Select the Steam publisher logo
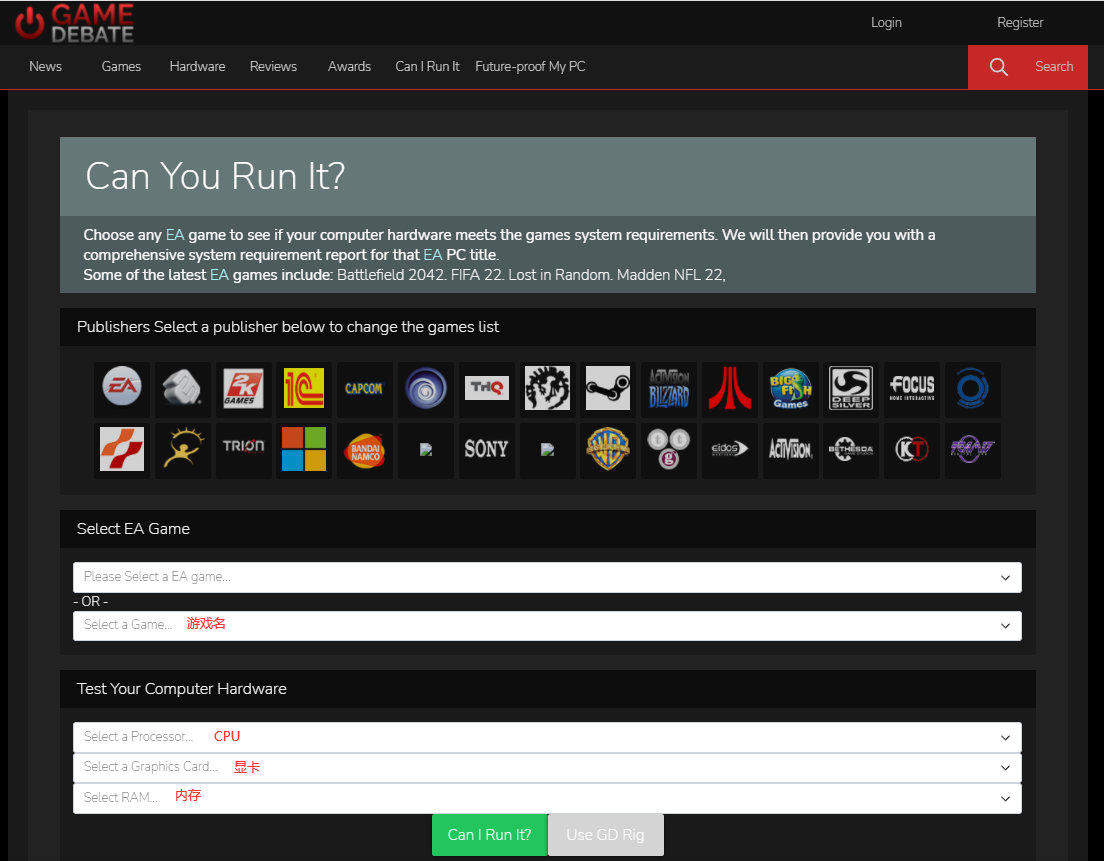The width and height of the screenshot is (1104, 861). click(x=608, y=388)
